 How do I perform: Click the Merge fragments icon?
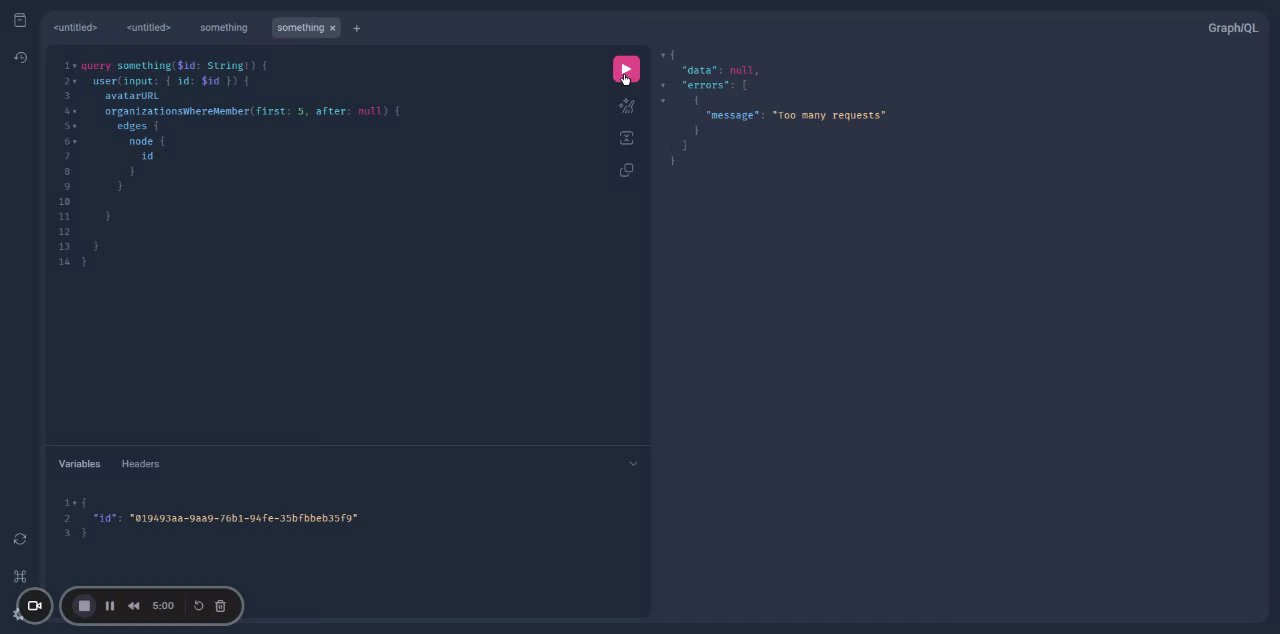[x=626, y=138]
